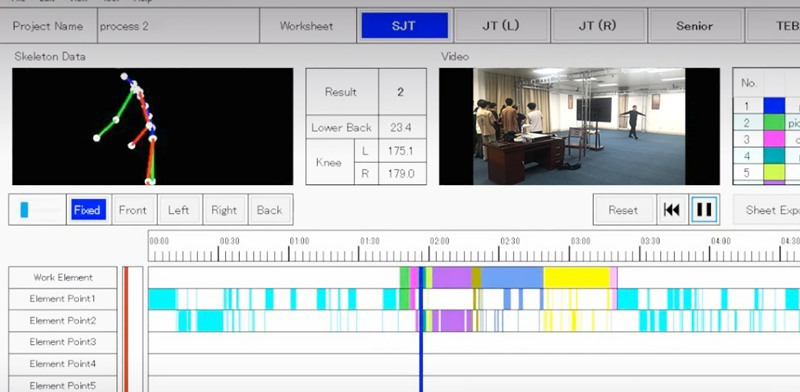Switch skeleton view to Left
The width and height of the screenshot is (800, 392).
pyautogui.click(x=179, y=210)
